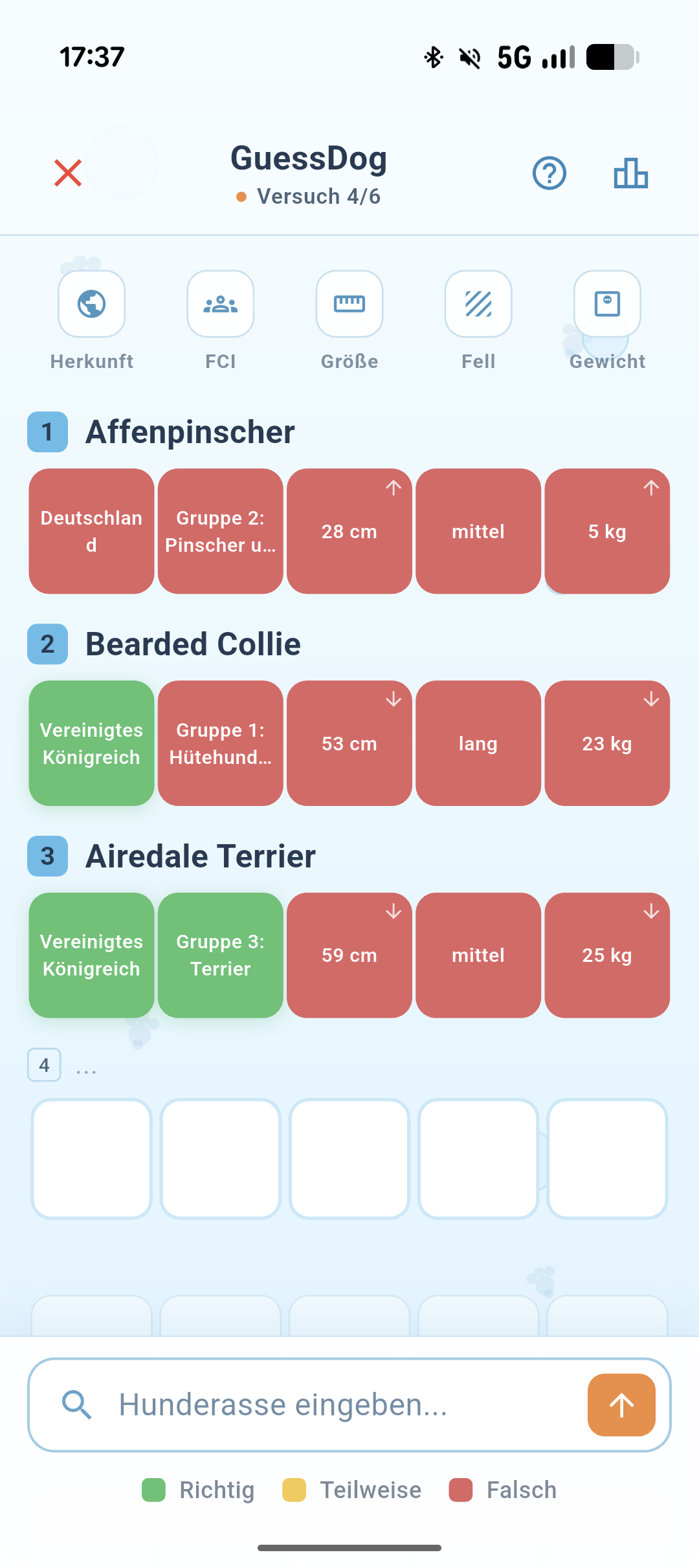Tap the Fell stripes icon
Viewport: 699px width, 1568px height.
pyautogui.click(x=478, y=303)
